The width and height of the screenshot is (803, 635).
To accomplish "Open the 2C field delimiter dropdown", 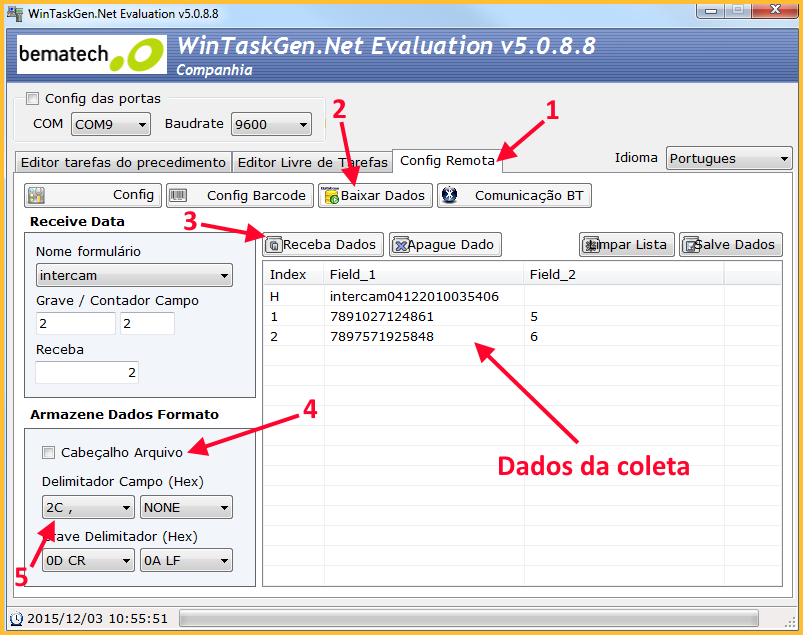I will (x=88, y=507).
